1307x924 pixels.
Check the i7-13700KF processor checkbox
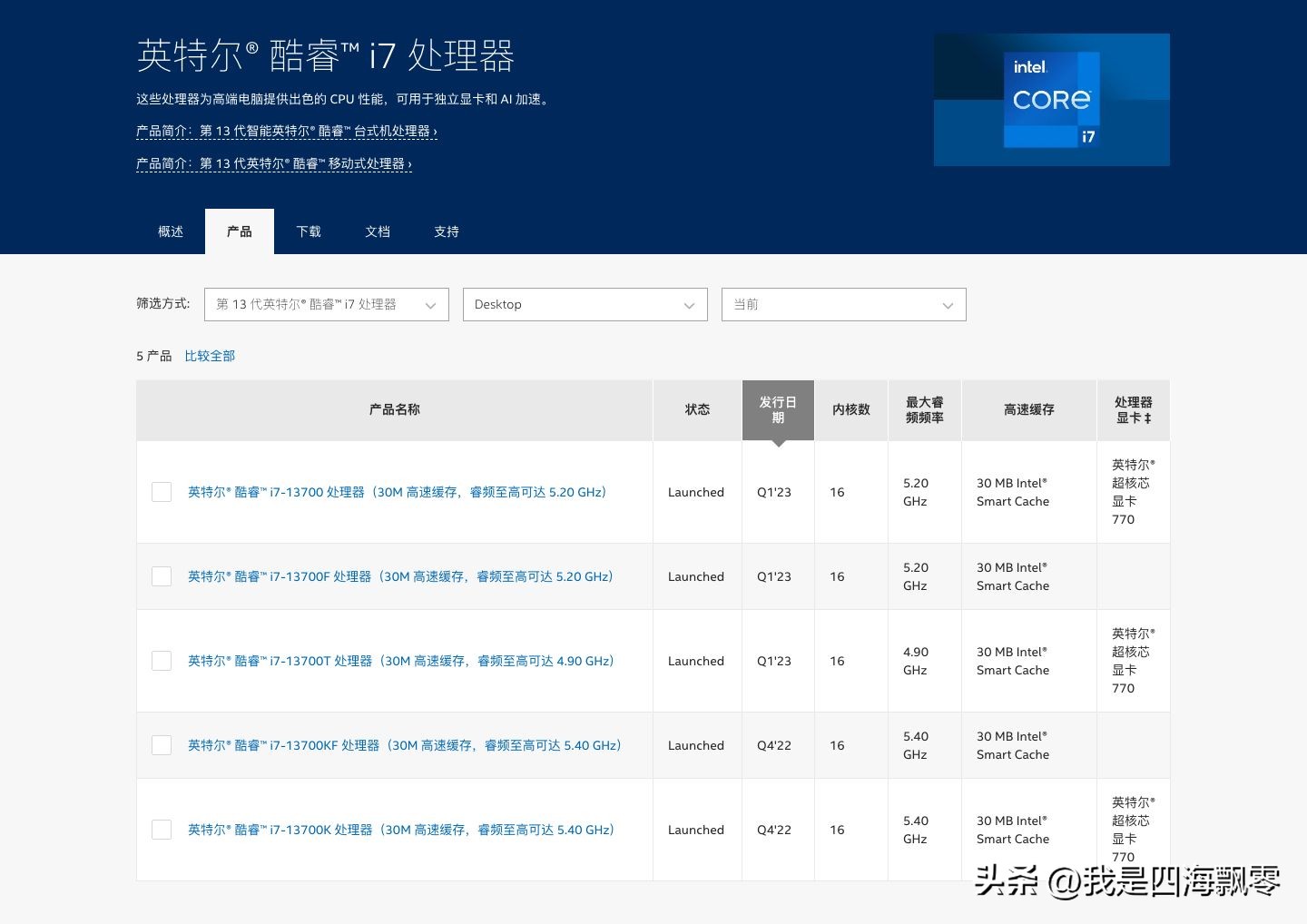pos(161,744)
